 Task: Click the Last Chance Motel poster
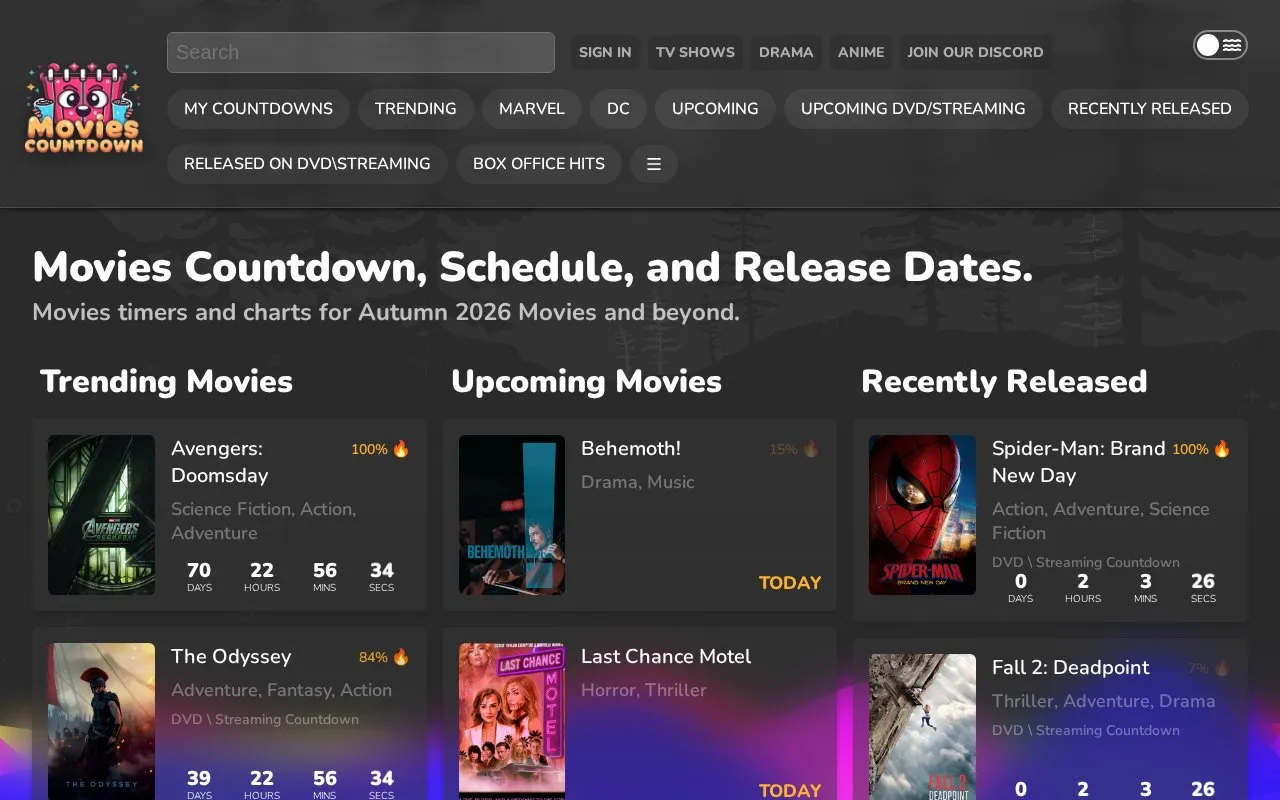pyautogui.click(x=512, y=721)
